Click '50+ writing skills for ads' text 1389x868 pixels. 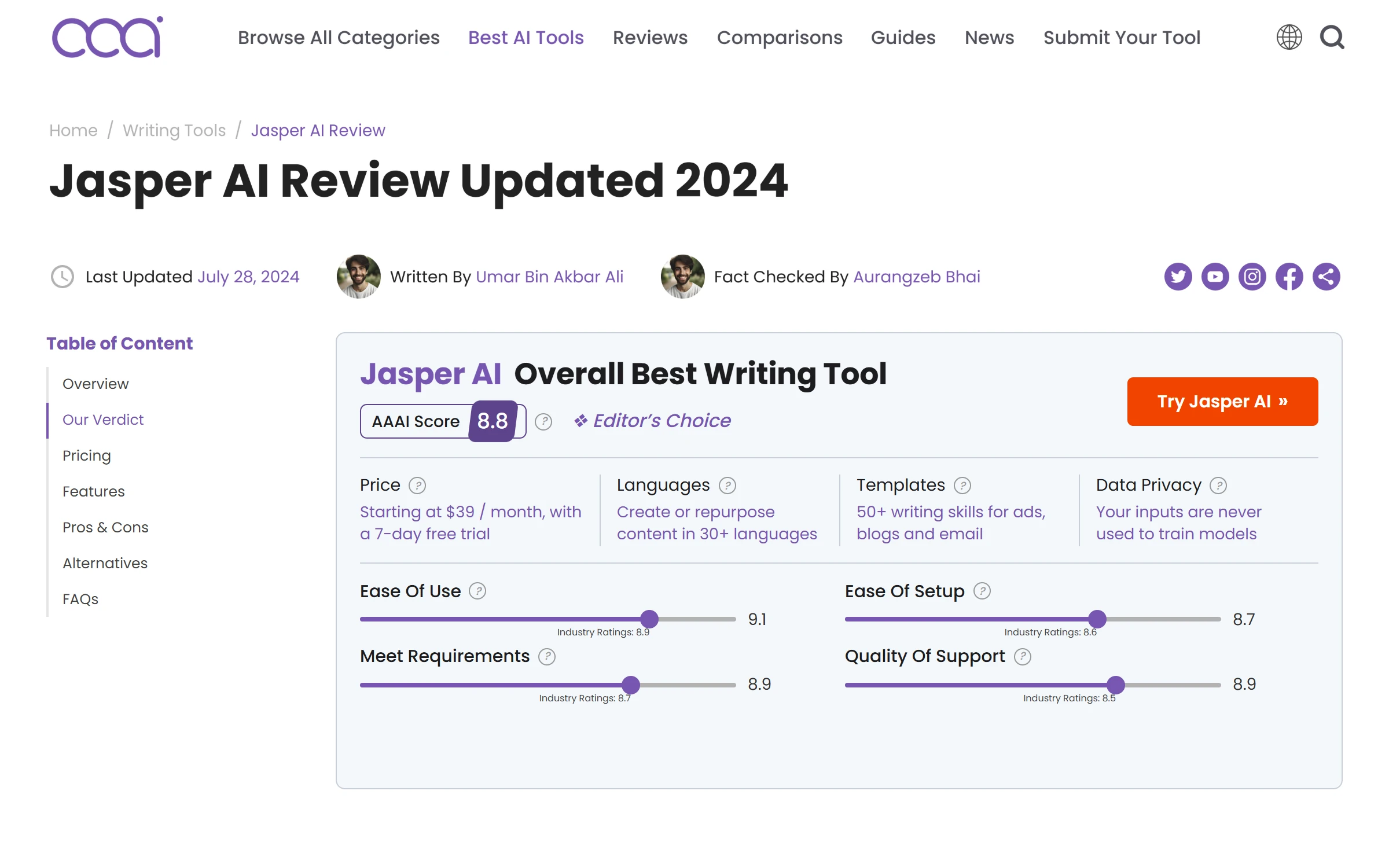coord(951,512)
